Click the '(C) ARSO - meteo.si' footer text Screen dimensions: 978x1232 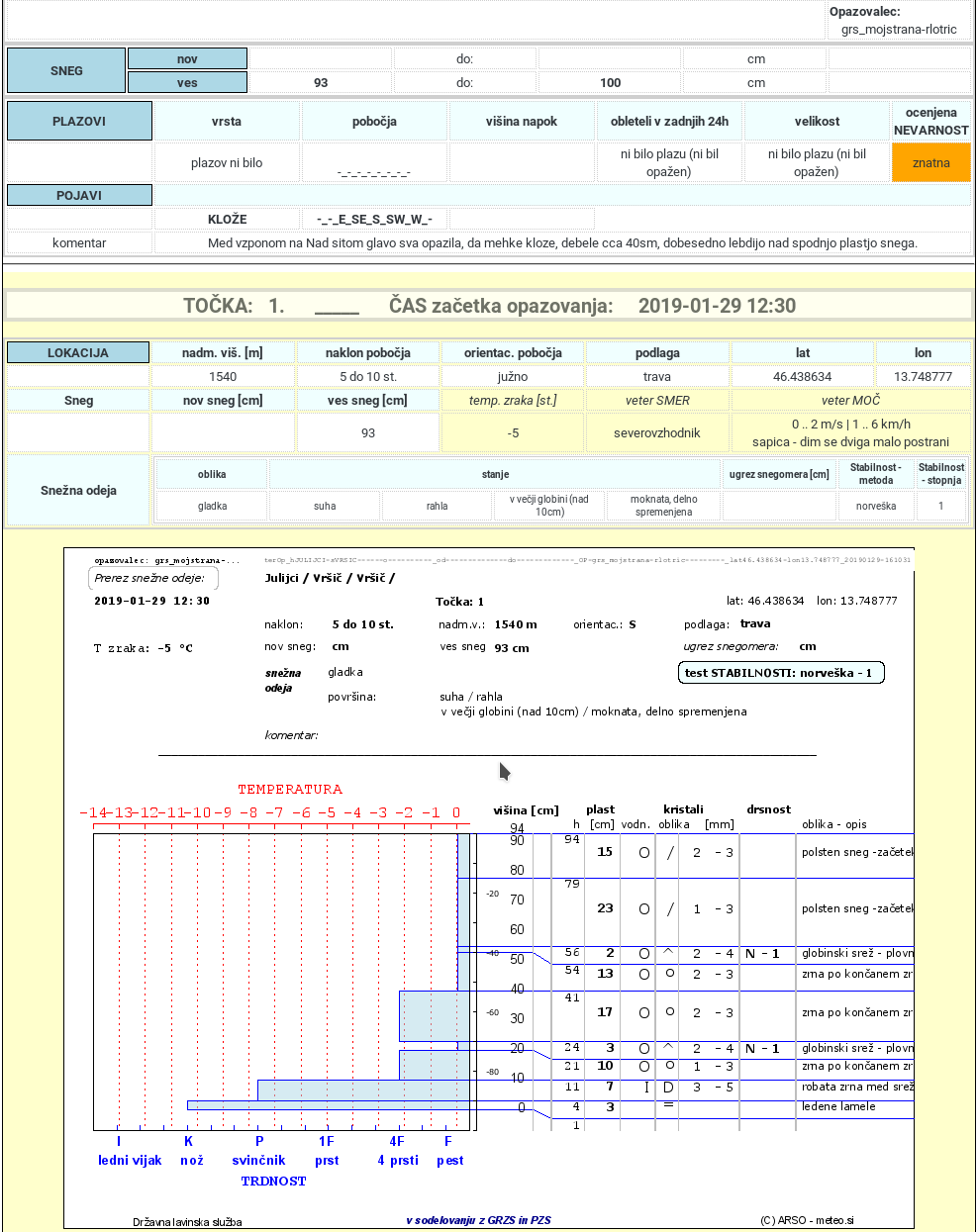(807, 1220)
